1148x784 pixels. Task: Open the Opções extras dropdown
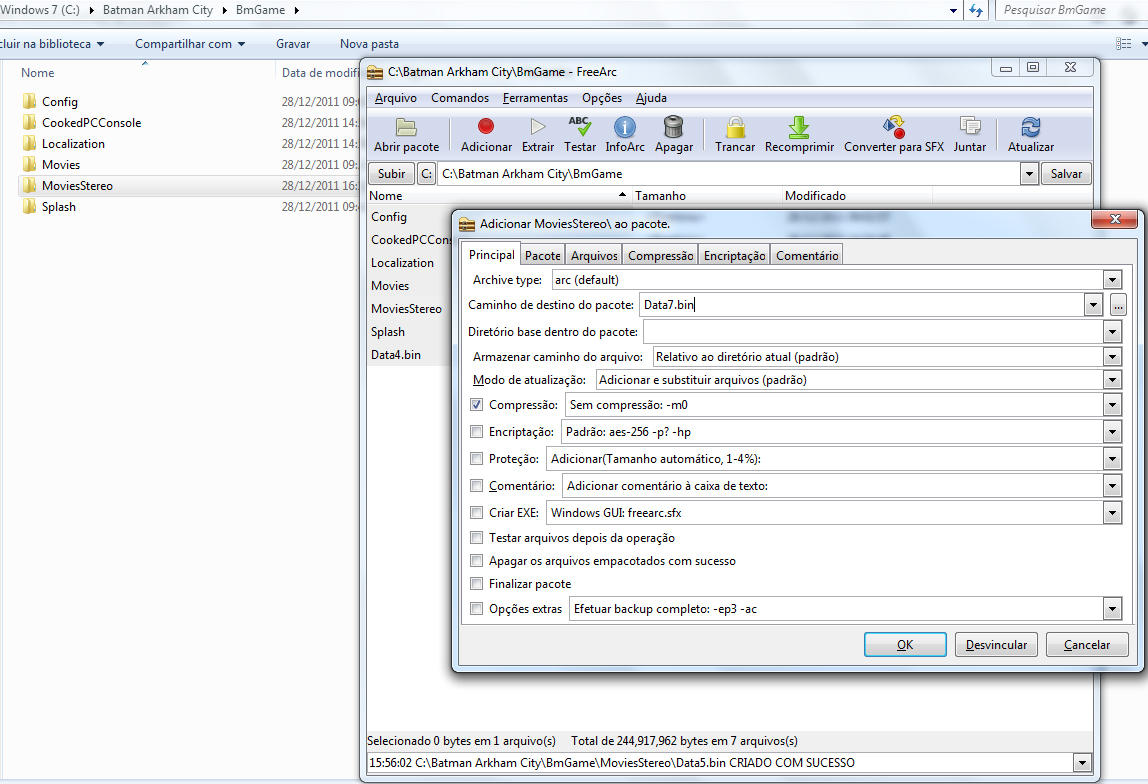point(1112,608)
